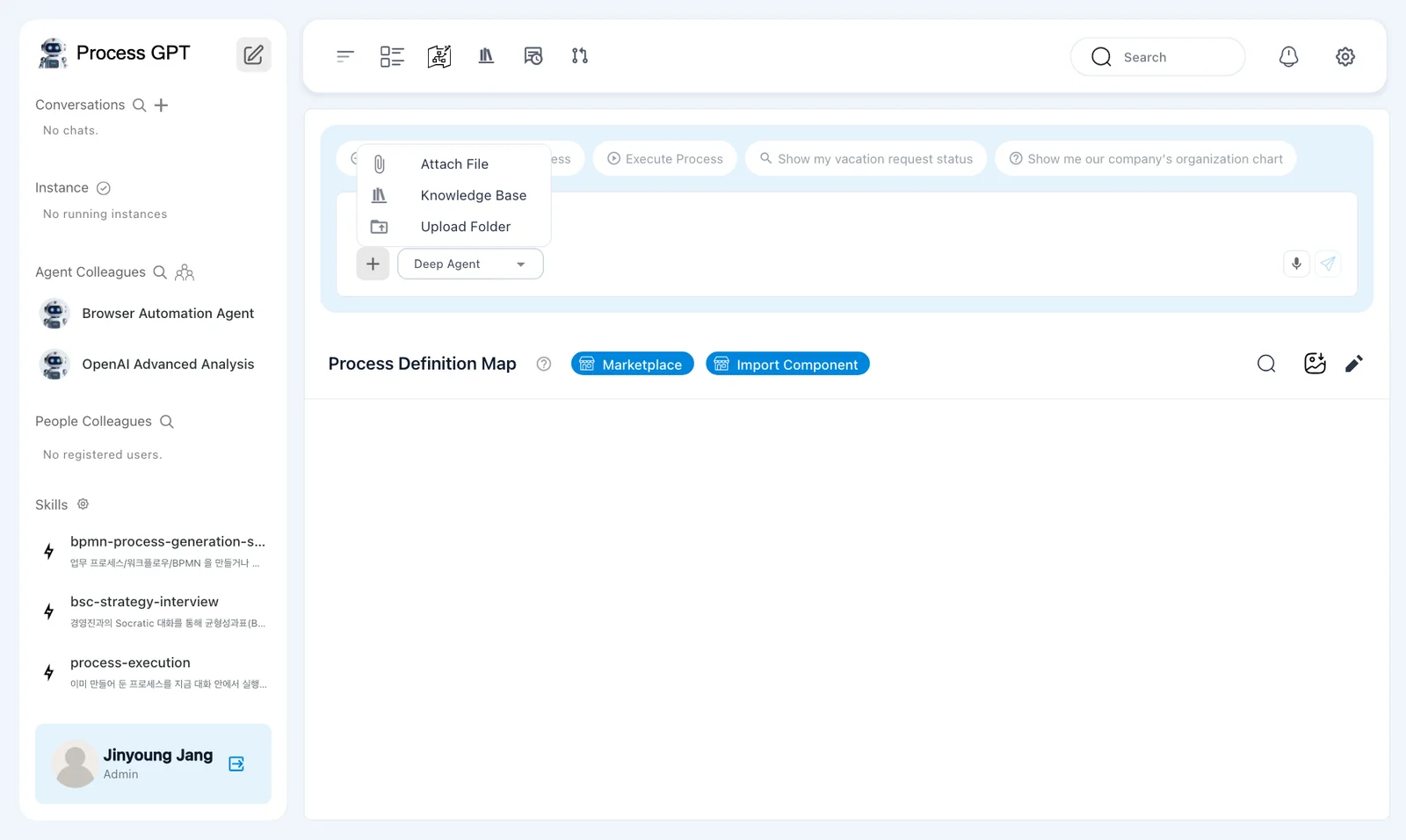Toggle the plus attachment menu button

[x=373, y=264]
